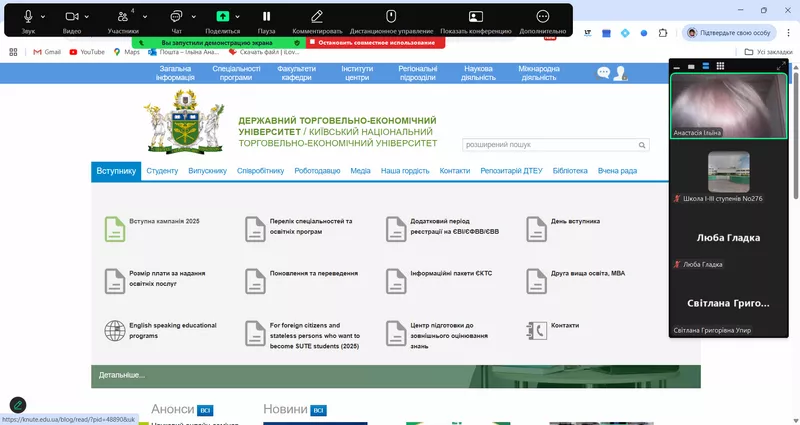Select the Випускнику tab

point(207,171)
